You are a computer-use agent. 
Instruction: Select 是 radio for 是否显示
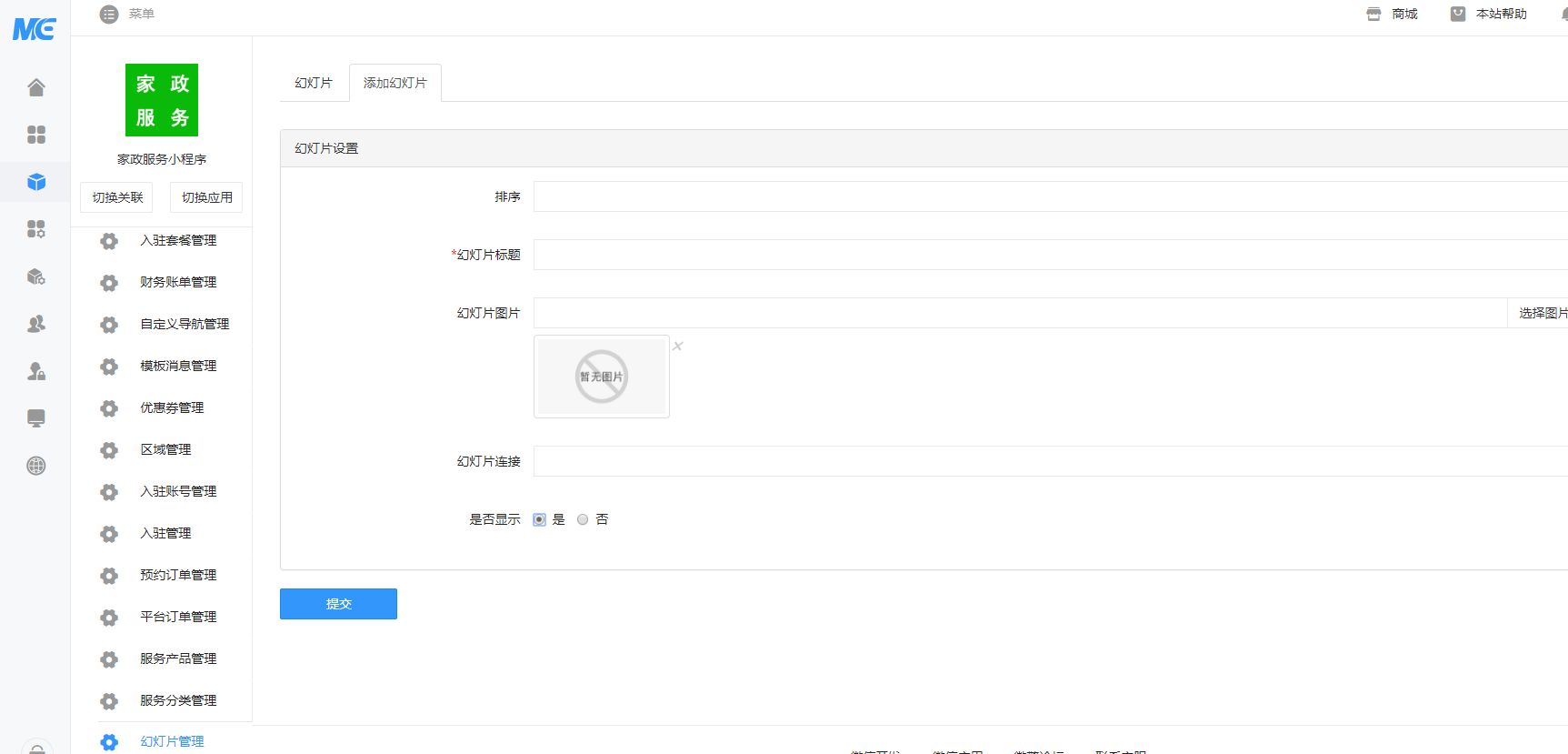pyautogui.click(x=539, y=519)
